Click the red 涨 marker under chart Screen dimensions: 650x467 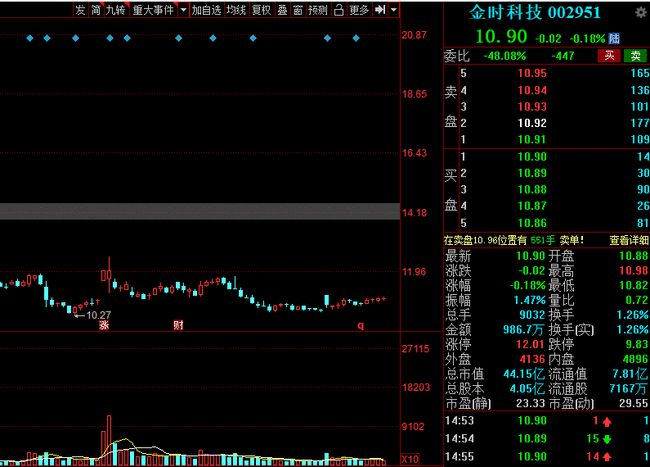103,325
